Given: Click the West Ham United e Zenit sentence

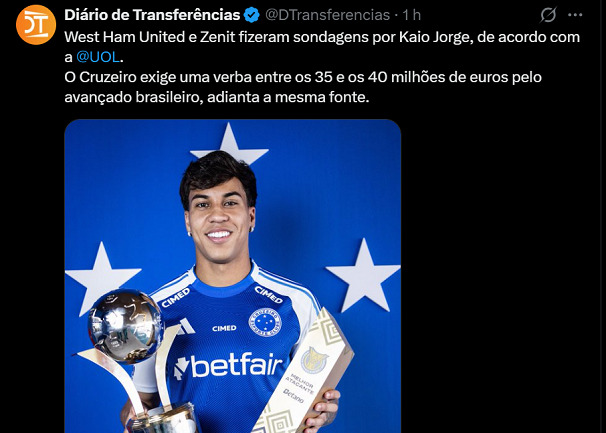Looking at the screenshot, I should point(322,47).
